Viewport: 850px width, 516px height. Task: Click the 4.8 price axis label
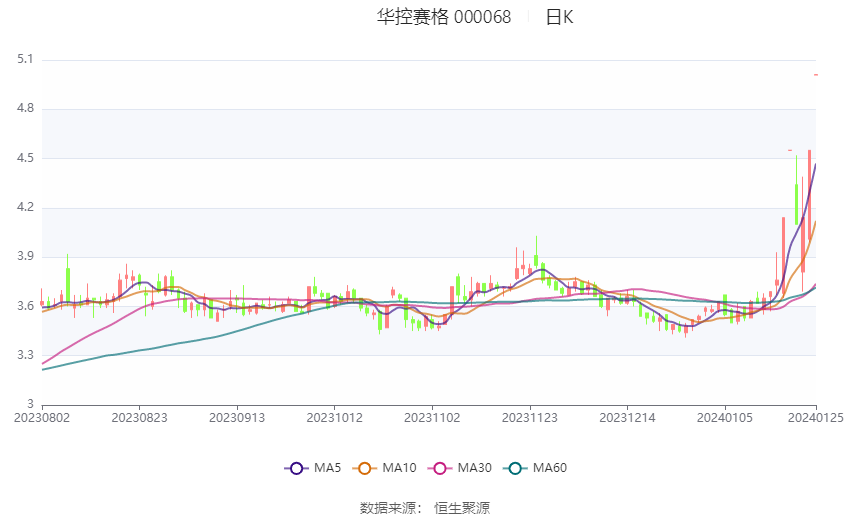[25, 108]
